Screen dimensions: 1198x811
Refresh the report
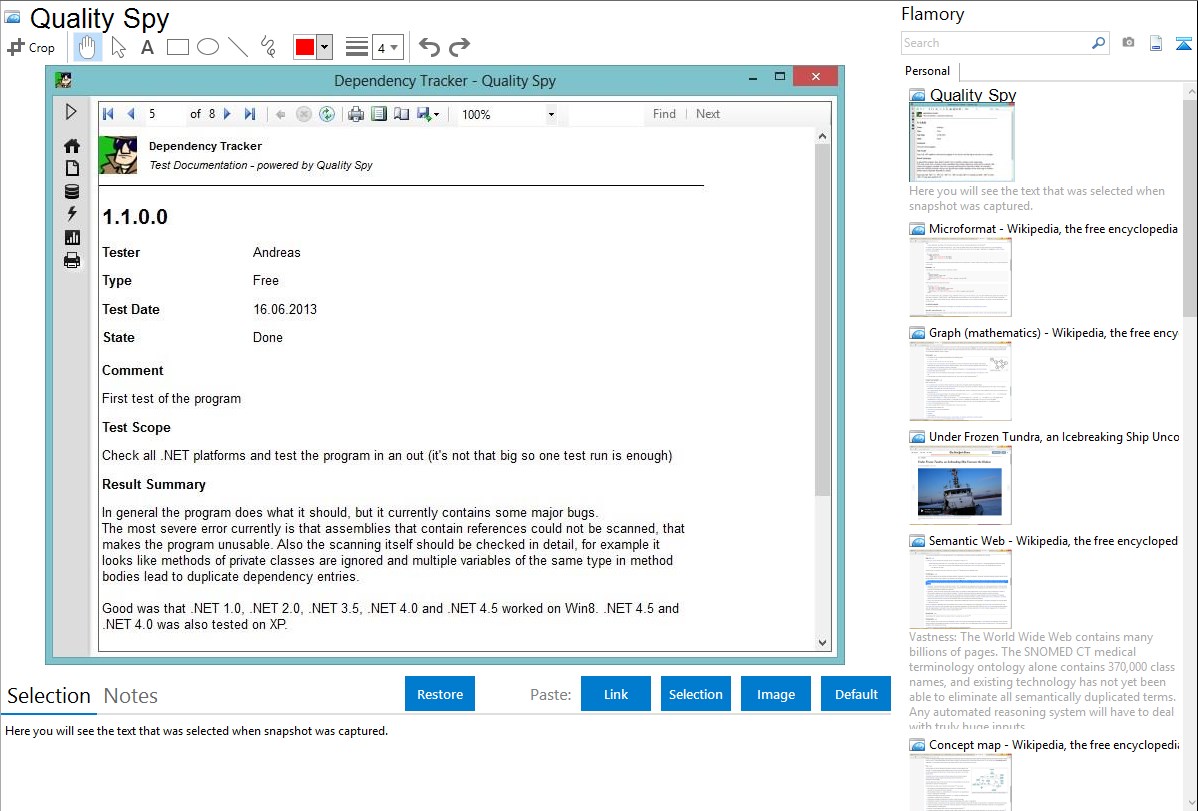click(327, 114)
